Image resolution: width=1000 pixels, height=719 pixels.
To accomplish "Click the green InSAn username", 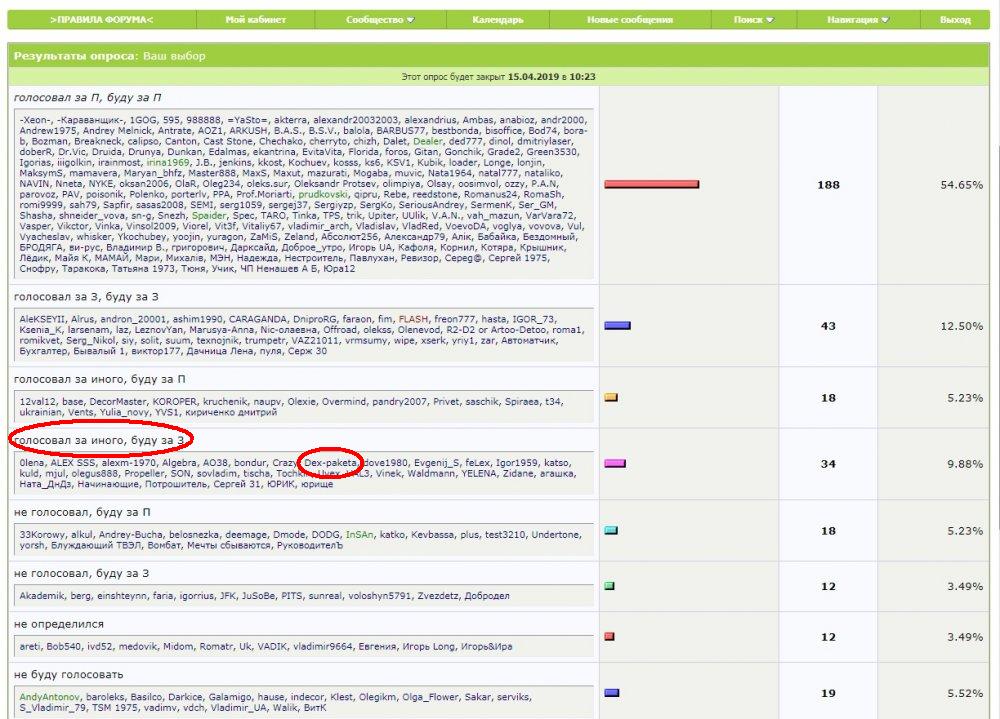I will click(360, 535).
